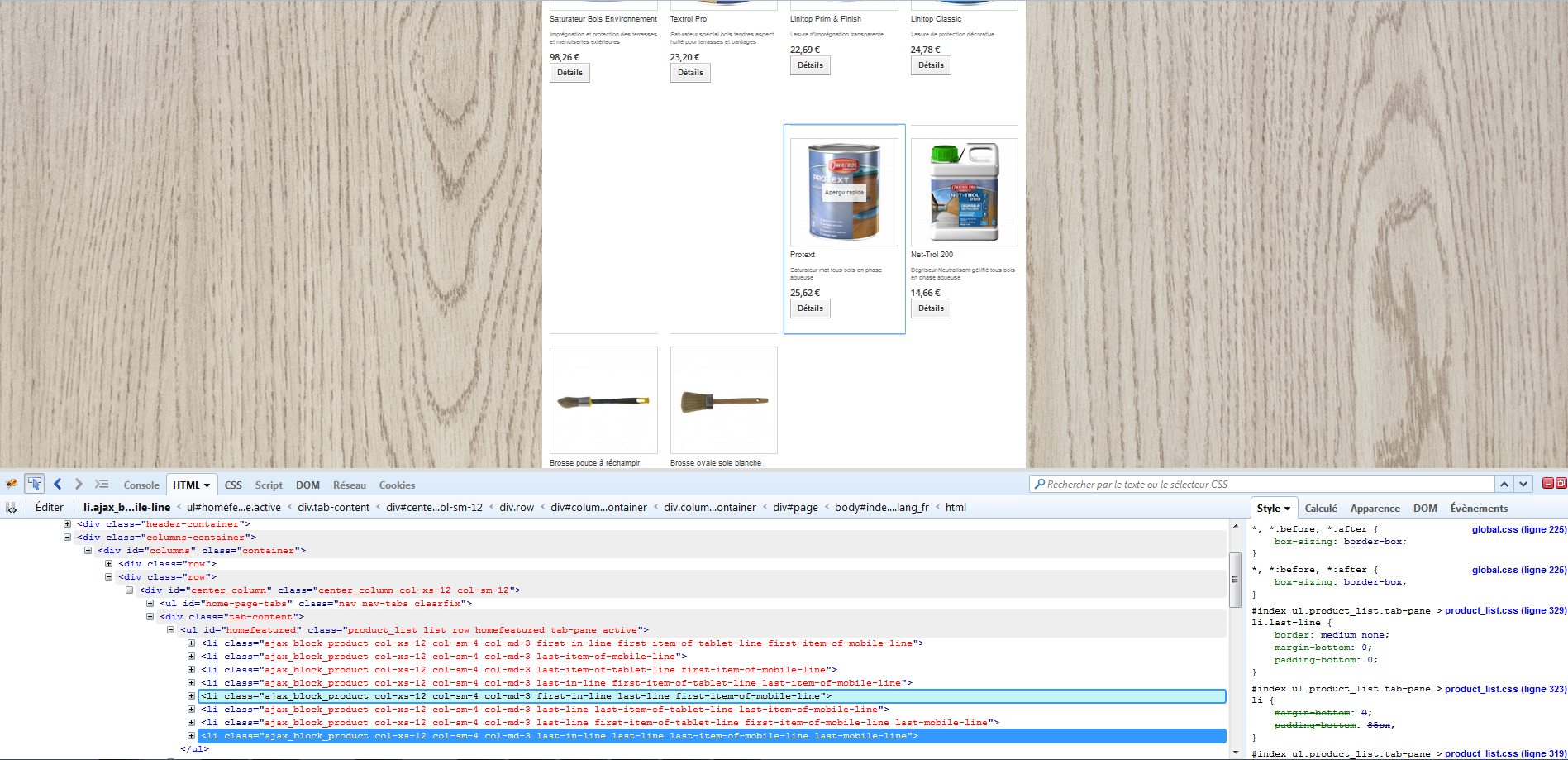Go back with the blue left arrow
This screenshot has width=1568, height=760.
pos(57,484)
